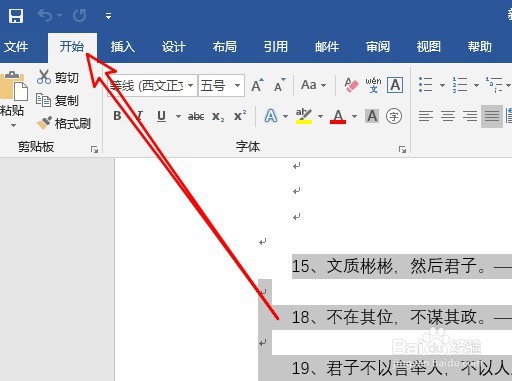
Task: Click Clear All Formatting eraser icon
Action: tap(351, 85)
